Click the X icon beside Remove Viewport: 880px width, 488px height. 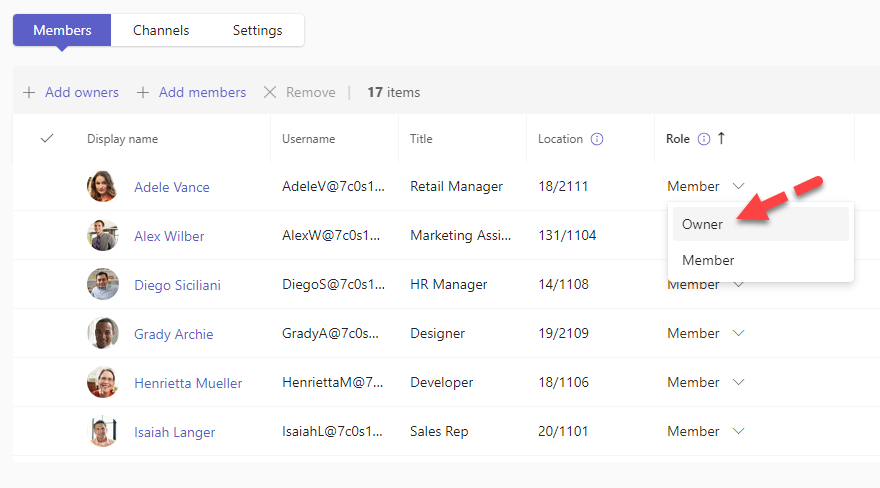[270, 92]
